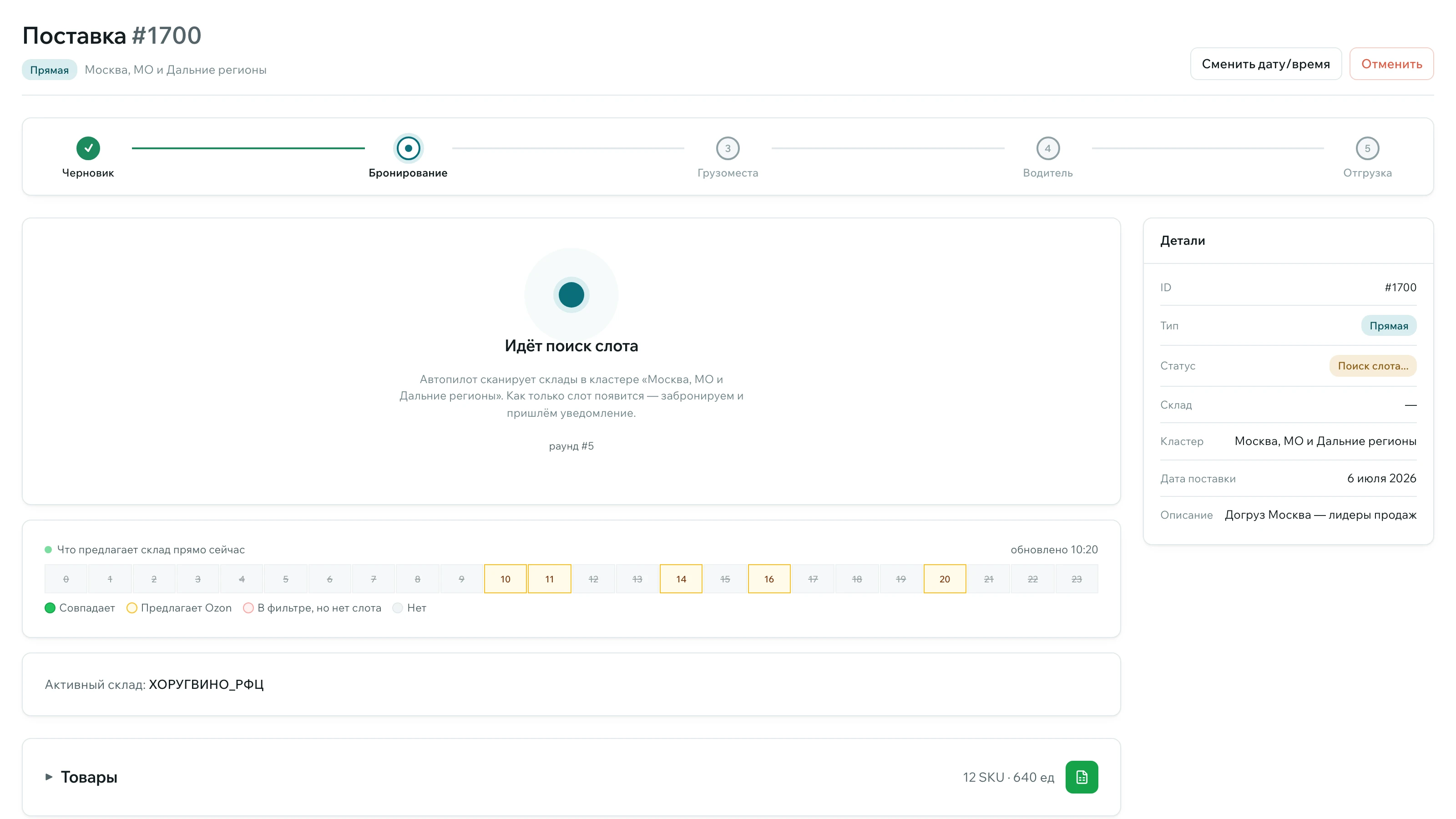The height and width of the screenshot is (819, 1456).
Task: Select hour slot 10 in the timeline
Action: [506, 579]
